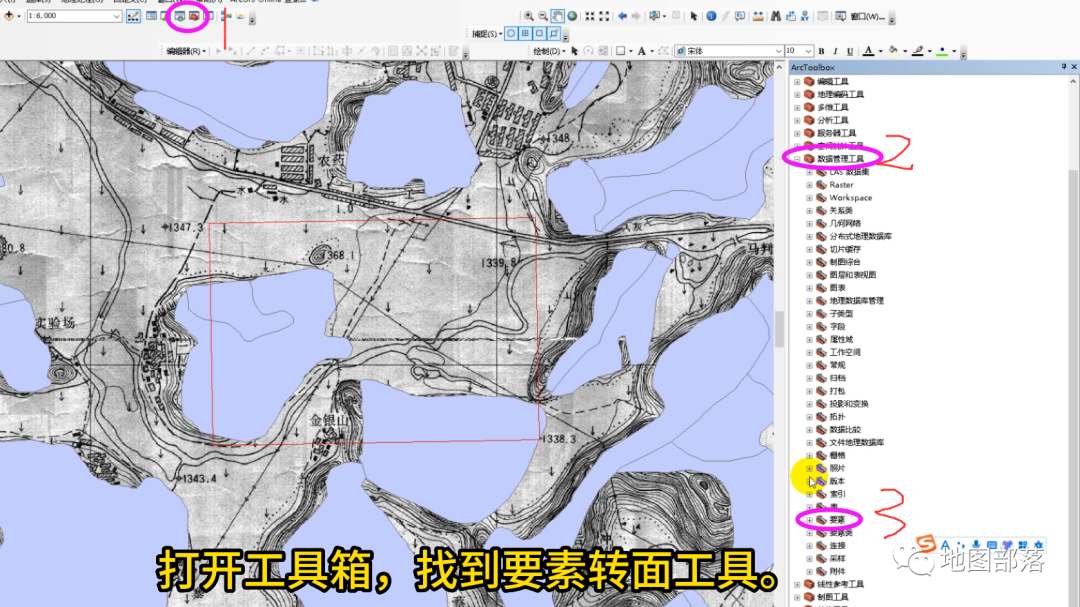Toggle point snapping
The width and height of the screenshot is (1080, 607).
coord(511,33)
